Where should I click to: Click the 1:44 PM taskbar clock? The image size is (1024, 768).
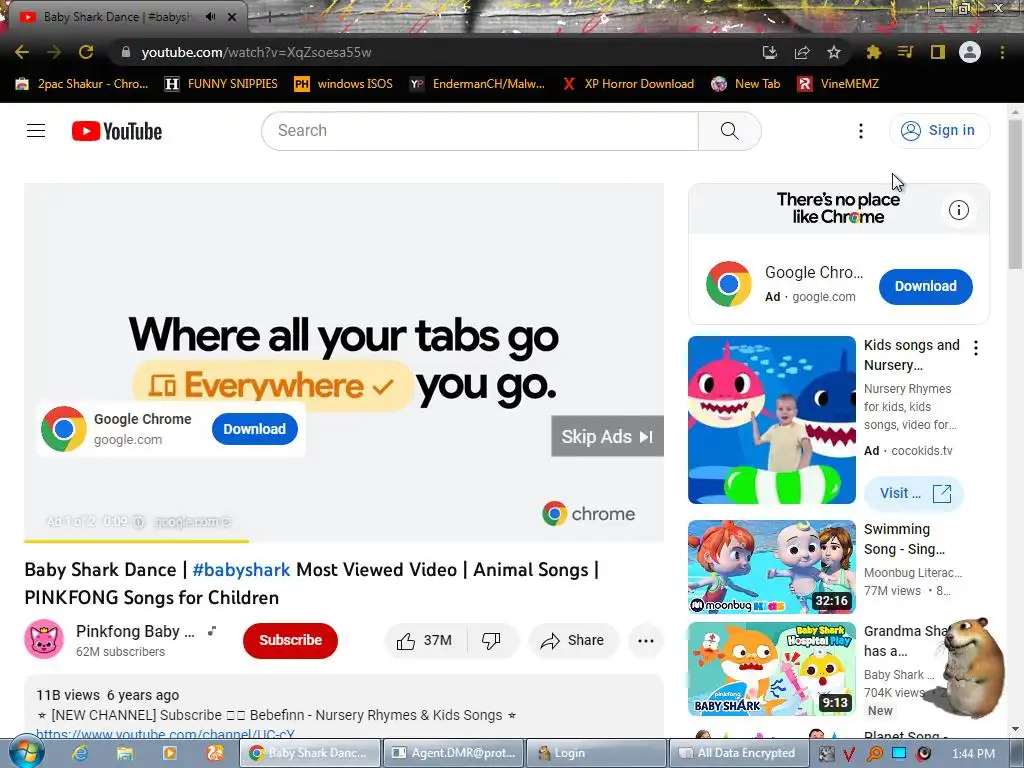(973, 754)
